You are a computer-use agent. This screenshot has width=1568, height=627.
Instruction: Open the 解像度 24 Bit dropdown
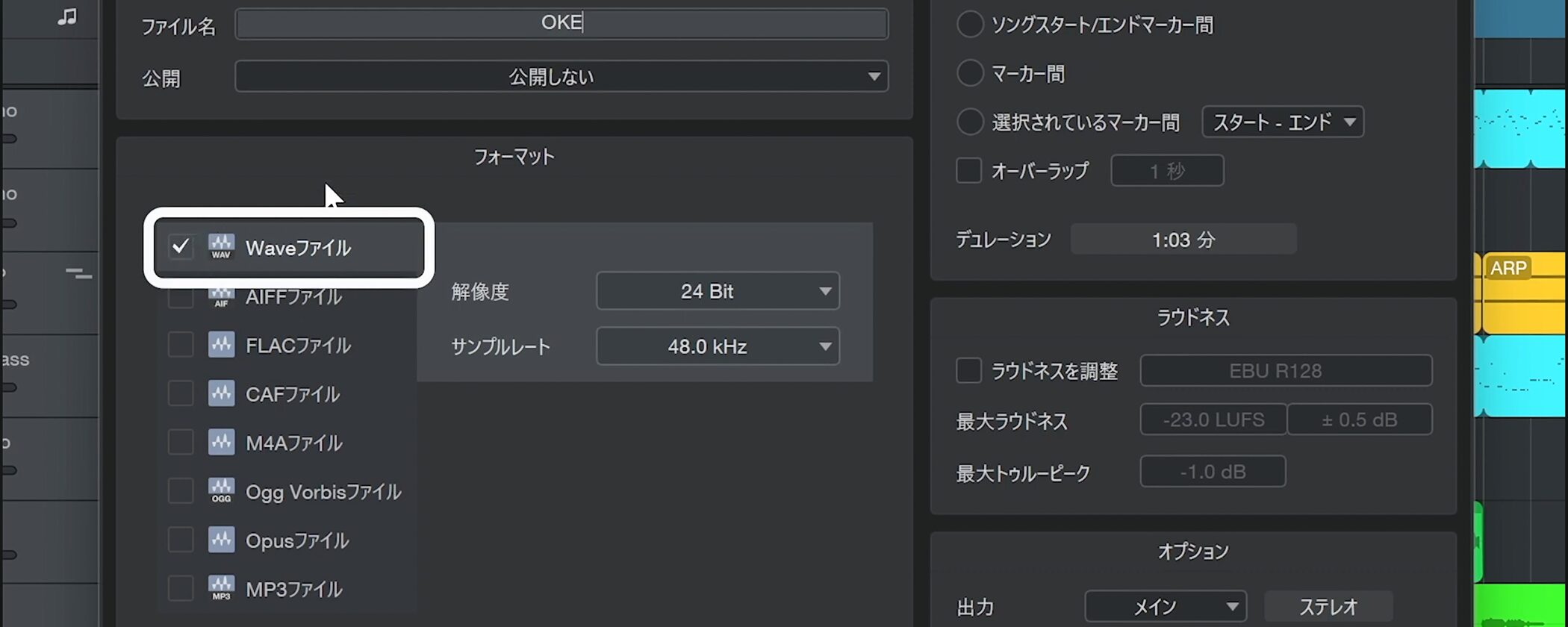pos(717,291)
